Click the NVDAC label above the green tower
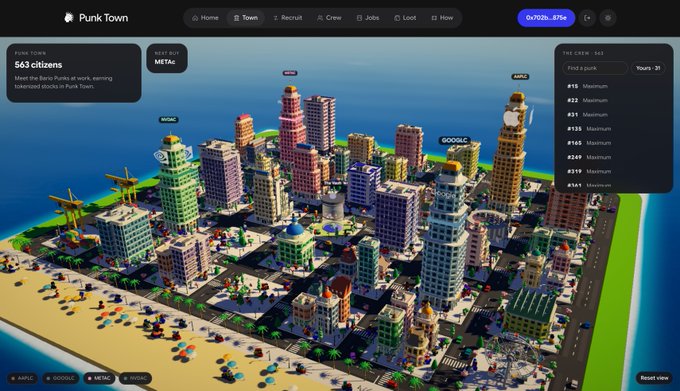This screenshot has width=680, height=391. tap(169, 120)
